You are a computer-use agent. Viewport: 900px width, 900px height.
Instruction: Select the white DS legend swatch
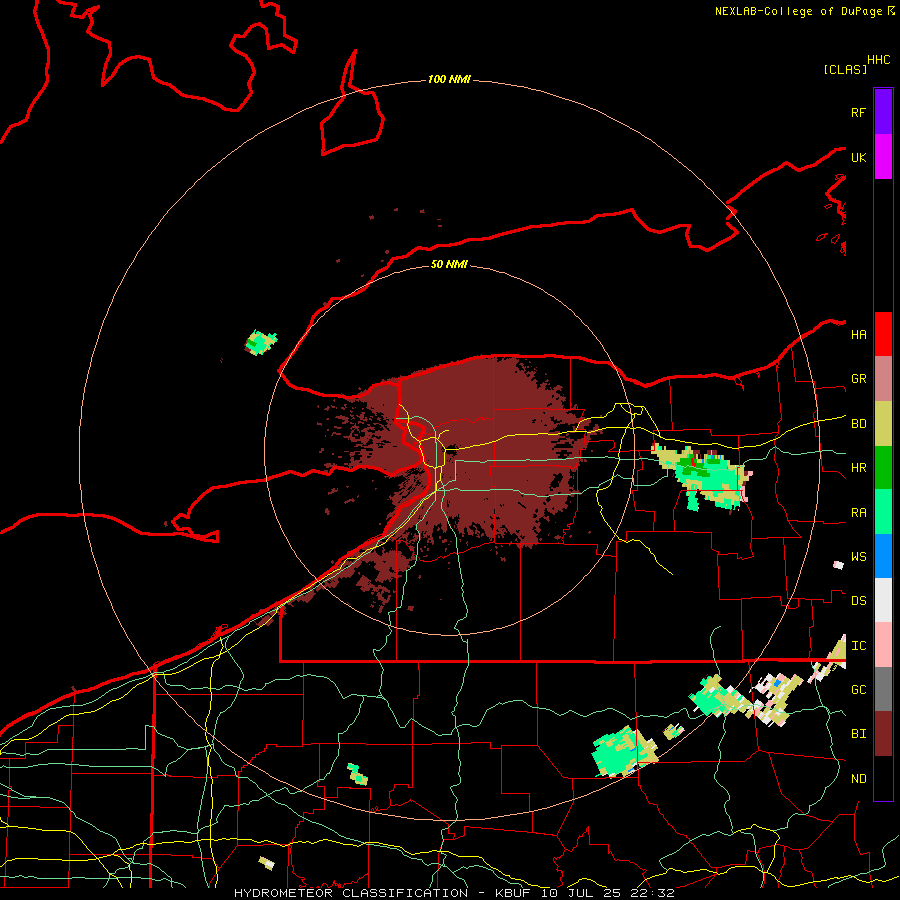(883, 600)
